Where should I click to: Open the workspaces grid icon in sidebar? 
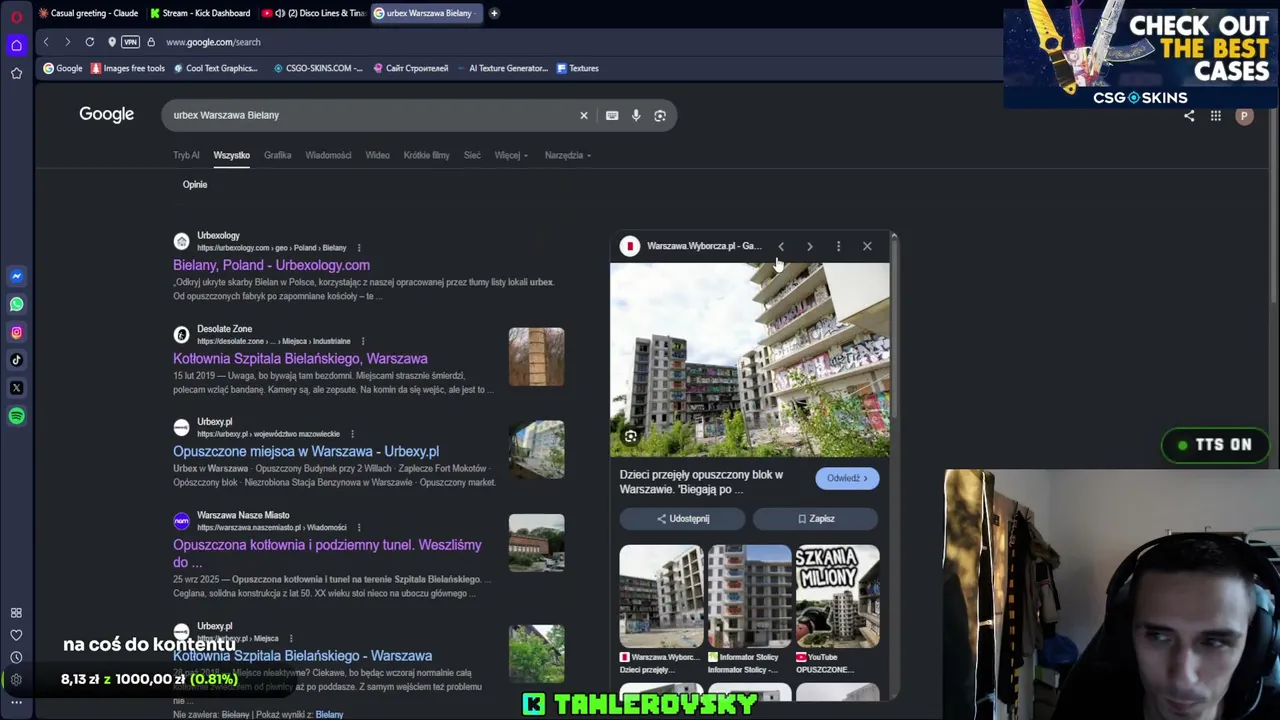coord(16,613)
